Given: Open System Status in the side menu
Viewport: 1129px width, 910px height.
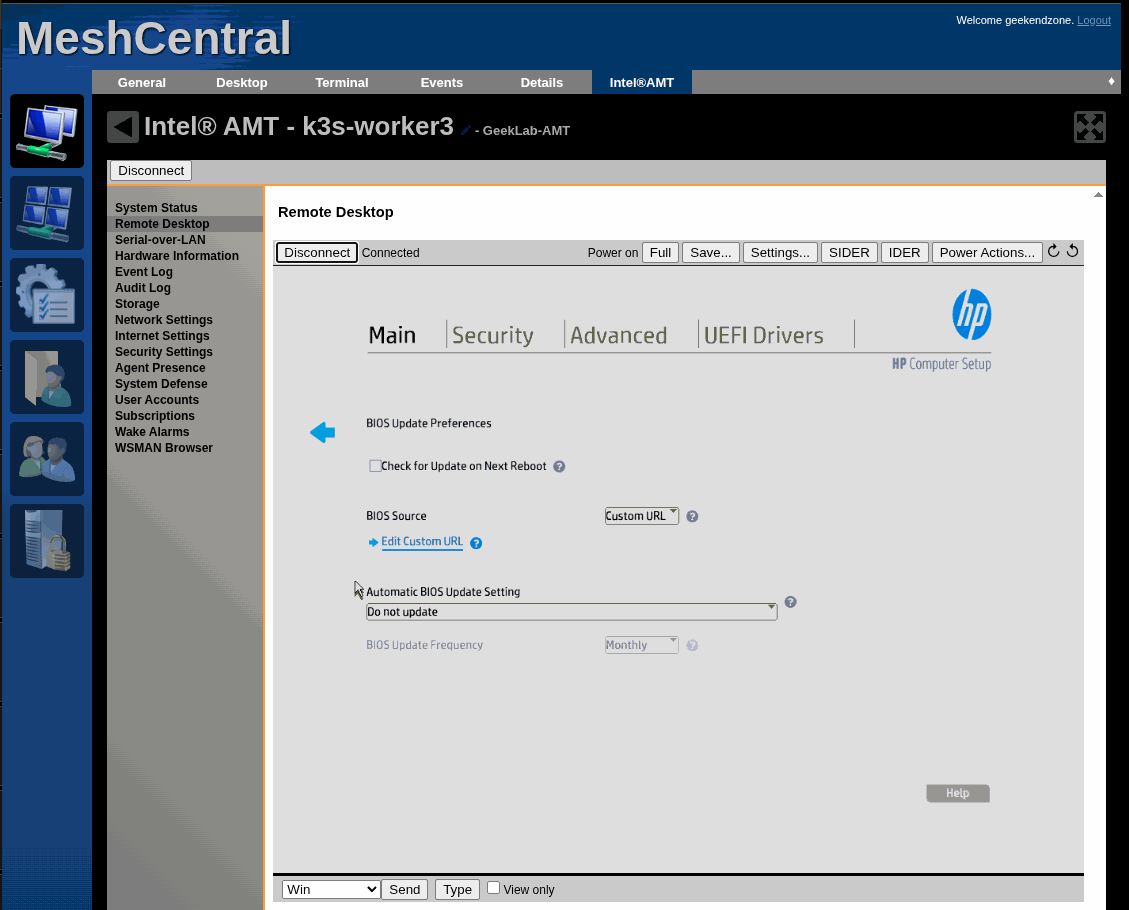Looking at the screenshot, I should tap(156, 208).
